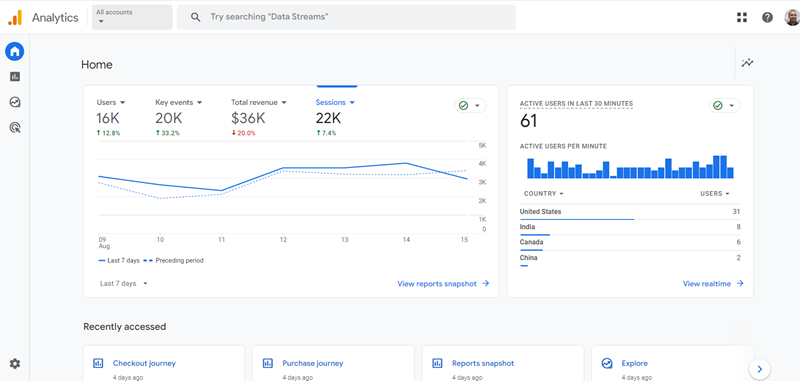Click the Home page heading
This screenshot has width=800, height=381.
(97, 65)
